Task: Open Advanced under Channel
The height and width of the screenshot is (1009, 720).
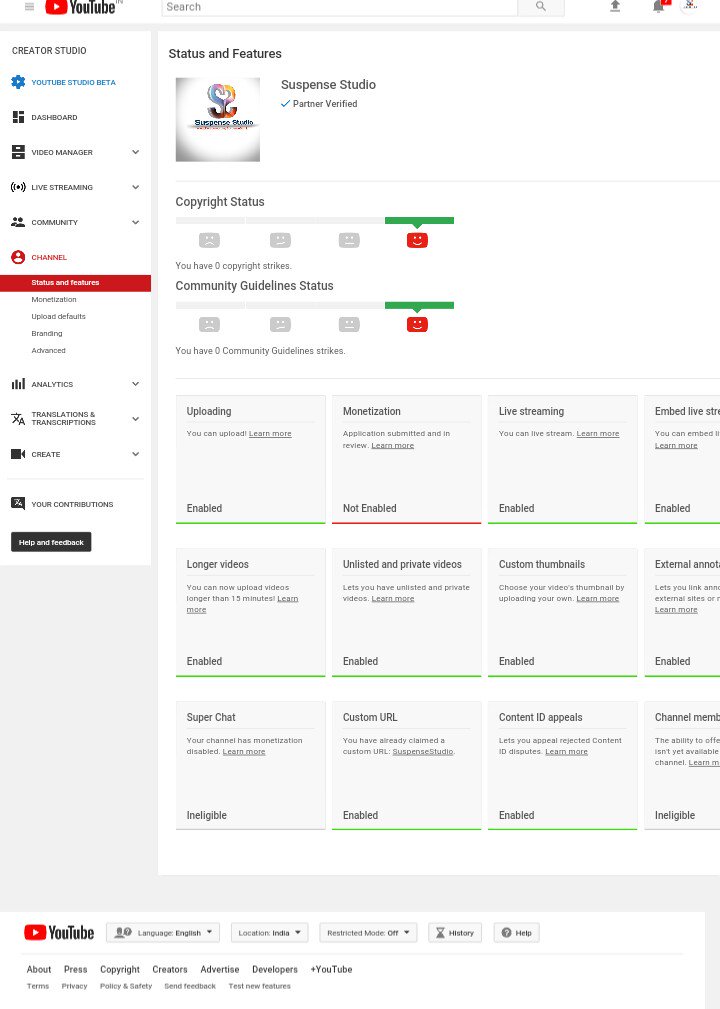Action: point(48,351)
